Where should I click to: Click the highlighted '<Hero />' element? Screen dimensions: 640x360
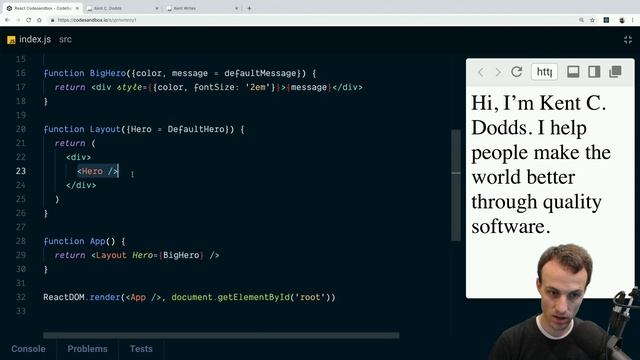pyautogui.click(x=98, y=171)
